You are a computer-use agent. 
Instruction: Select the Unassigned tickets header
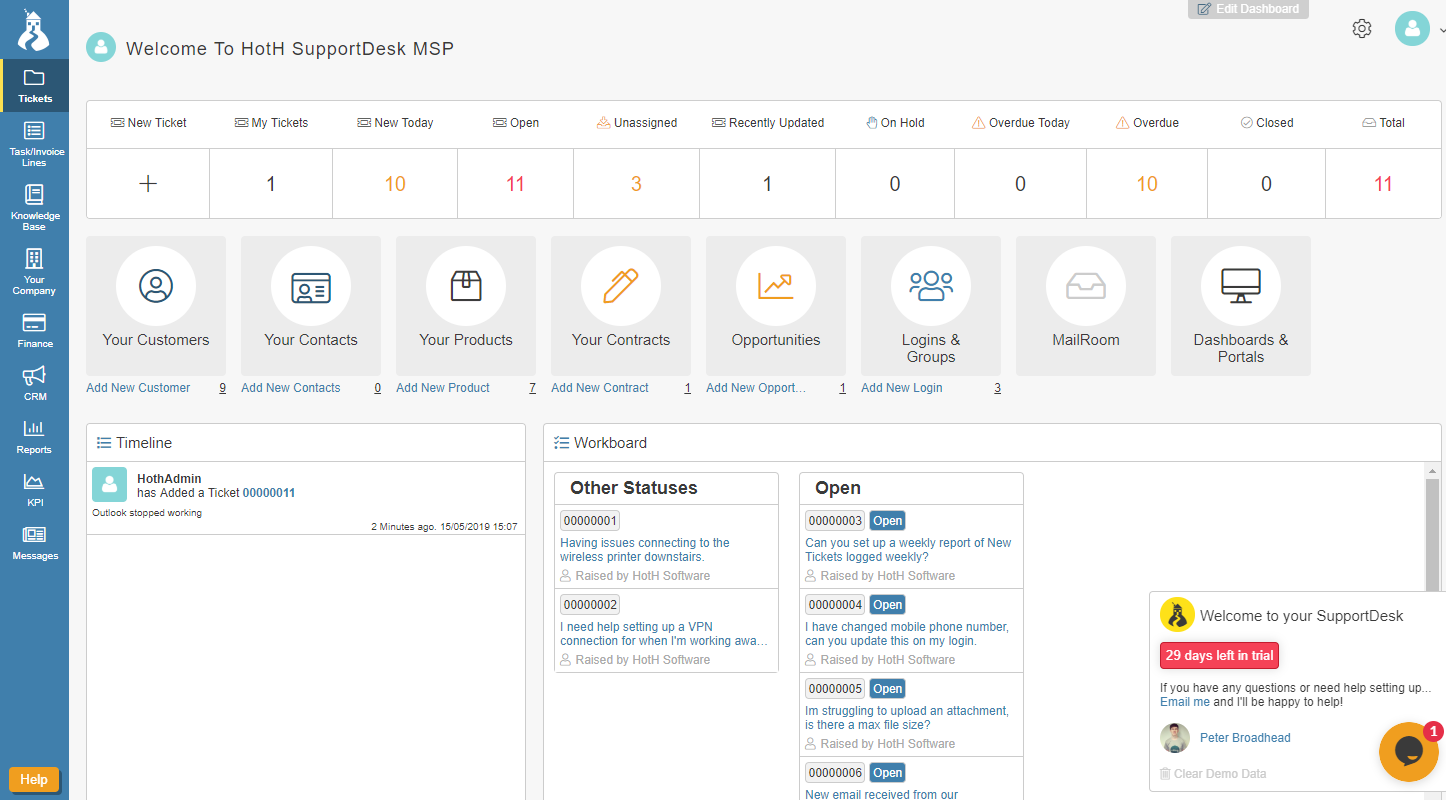636,123
